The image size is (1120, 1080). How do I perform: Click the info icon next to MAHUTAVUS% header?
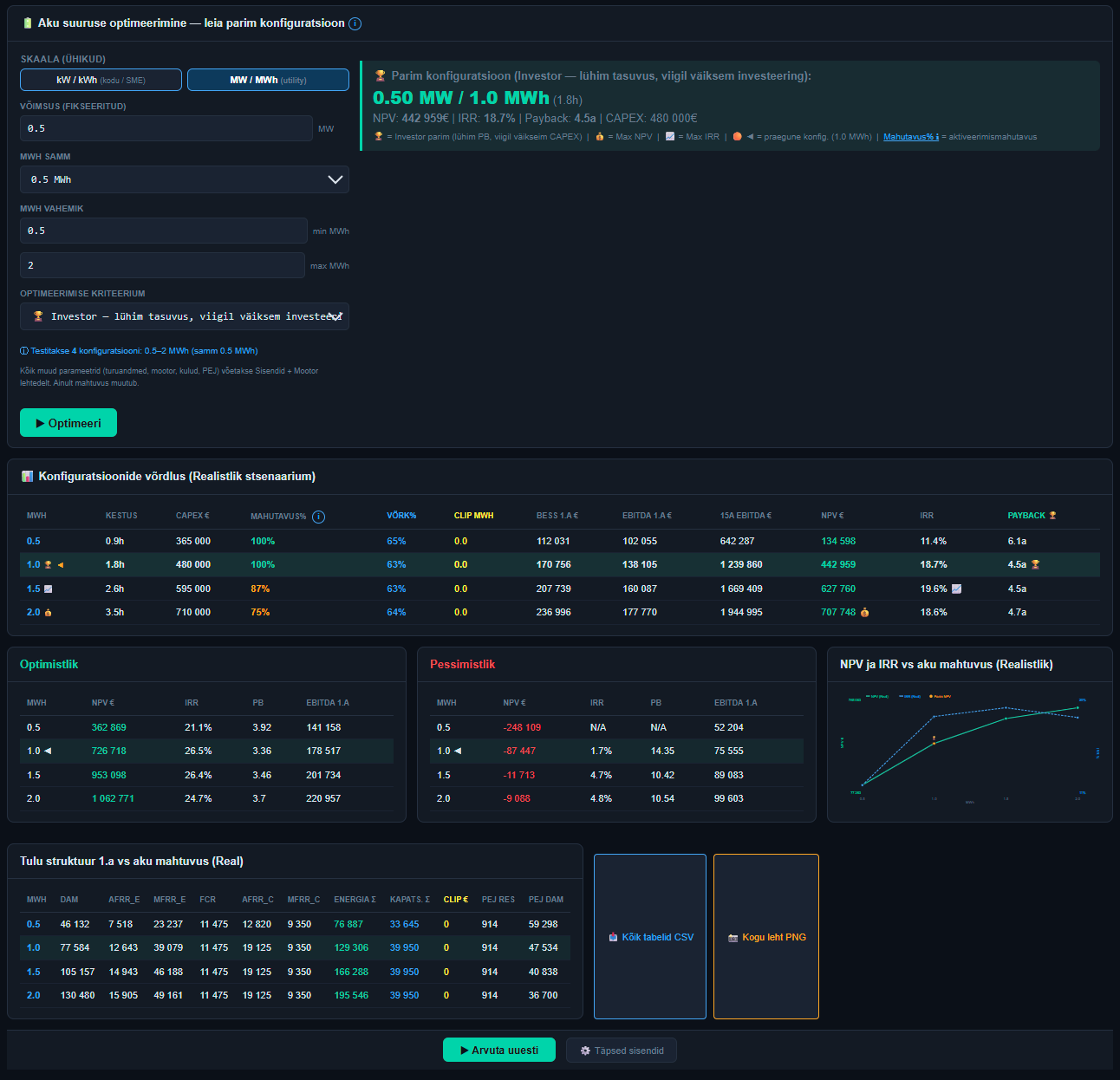click(x=318, y=517)
